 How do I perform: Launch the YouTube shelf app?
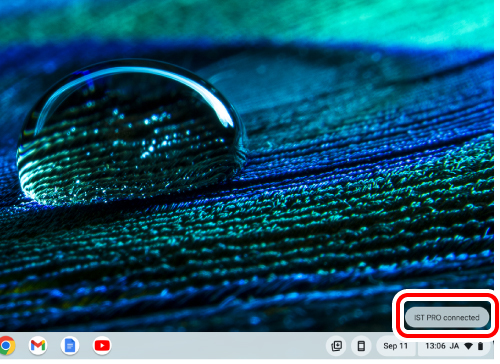point(102,346)
